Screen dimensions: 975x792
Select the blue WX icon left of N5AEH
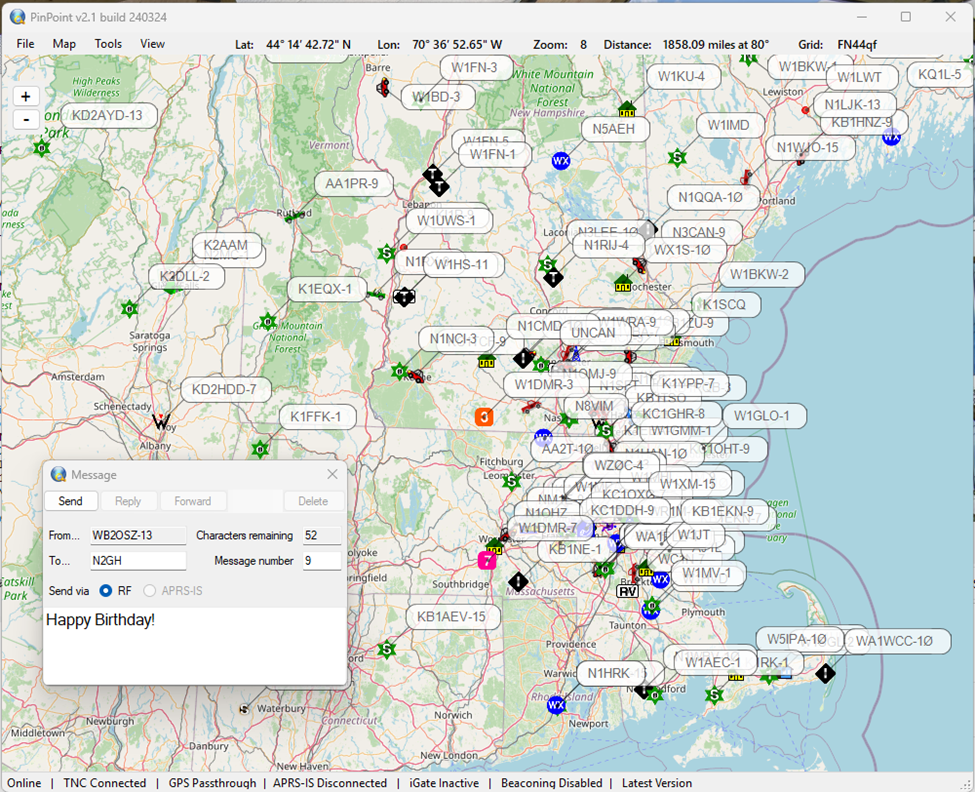[561, 160]
